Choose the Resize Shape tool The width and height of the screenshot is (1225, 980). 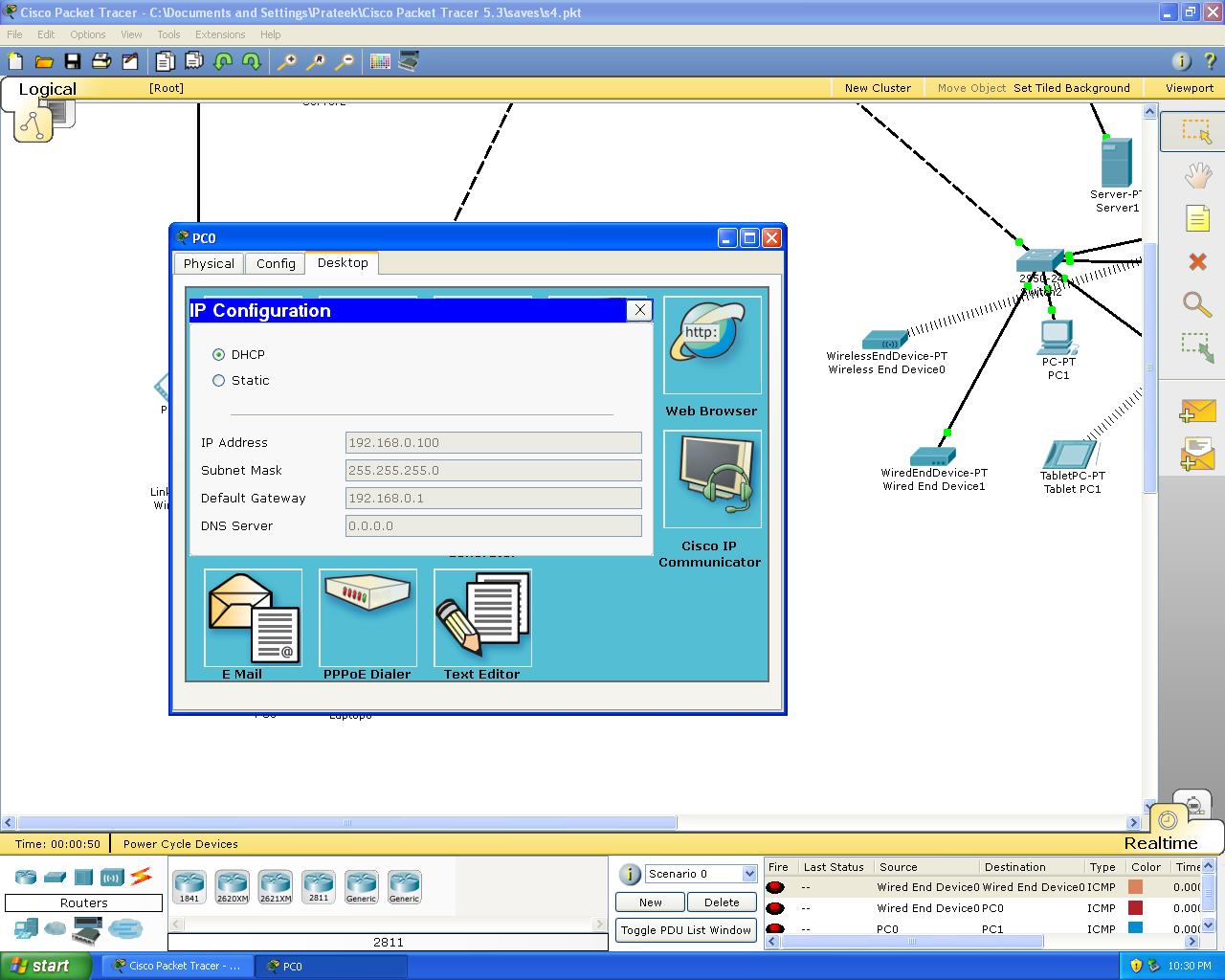click(1197, 347)
